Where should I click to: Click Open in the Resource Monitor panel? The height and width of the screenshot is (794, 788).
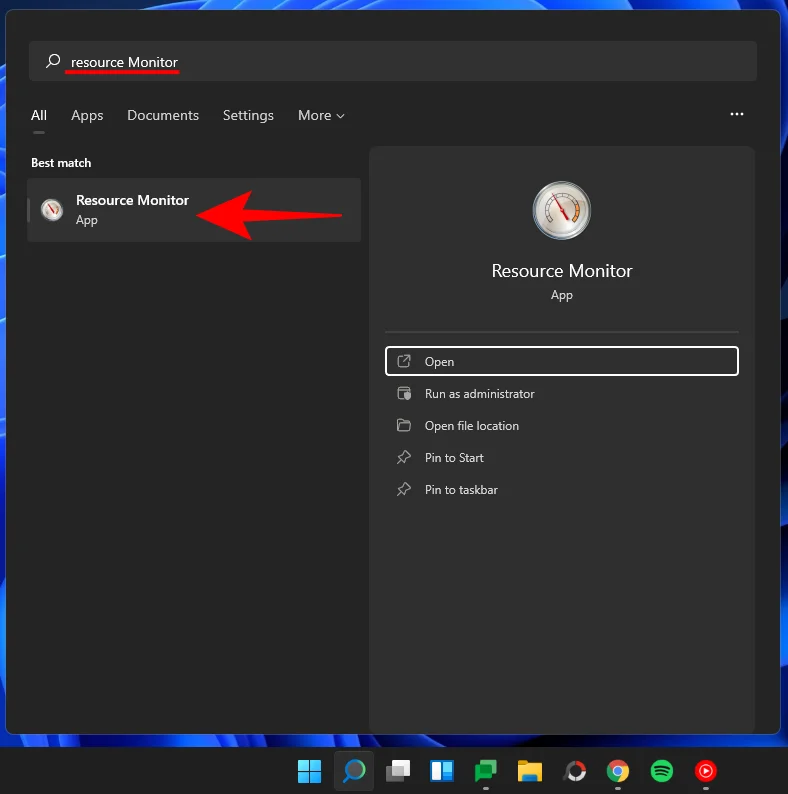tap(562, 362)
